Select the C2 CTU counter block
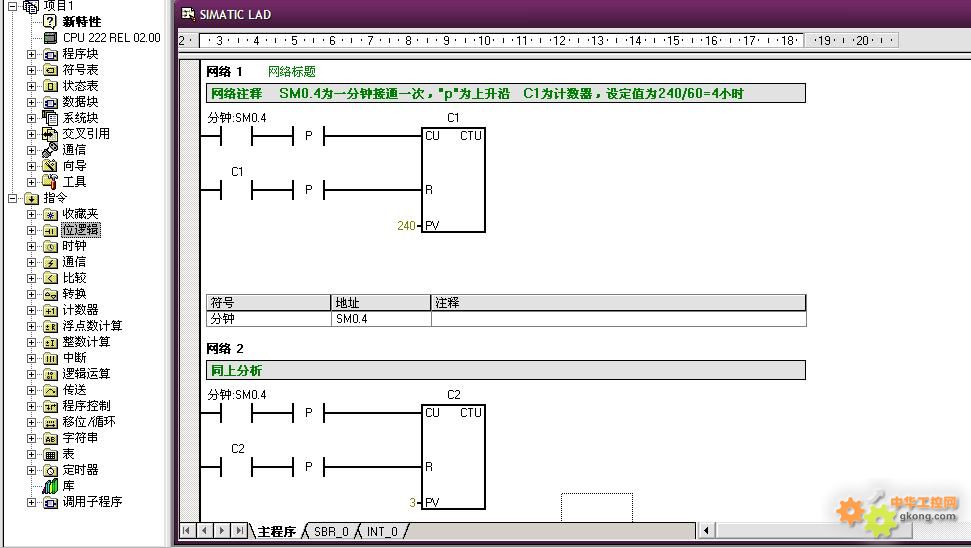971x548 pixels. (x=453, y=457)
